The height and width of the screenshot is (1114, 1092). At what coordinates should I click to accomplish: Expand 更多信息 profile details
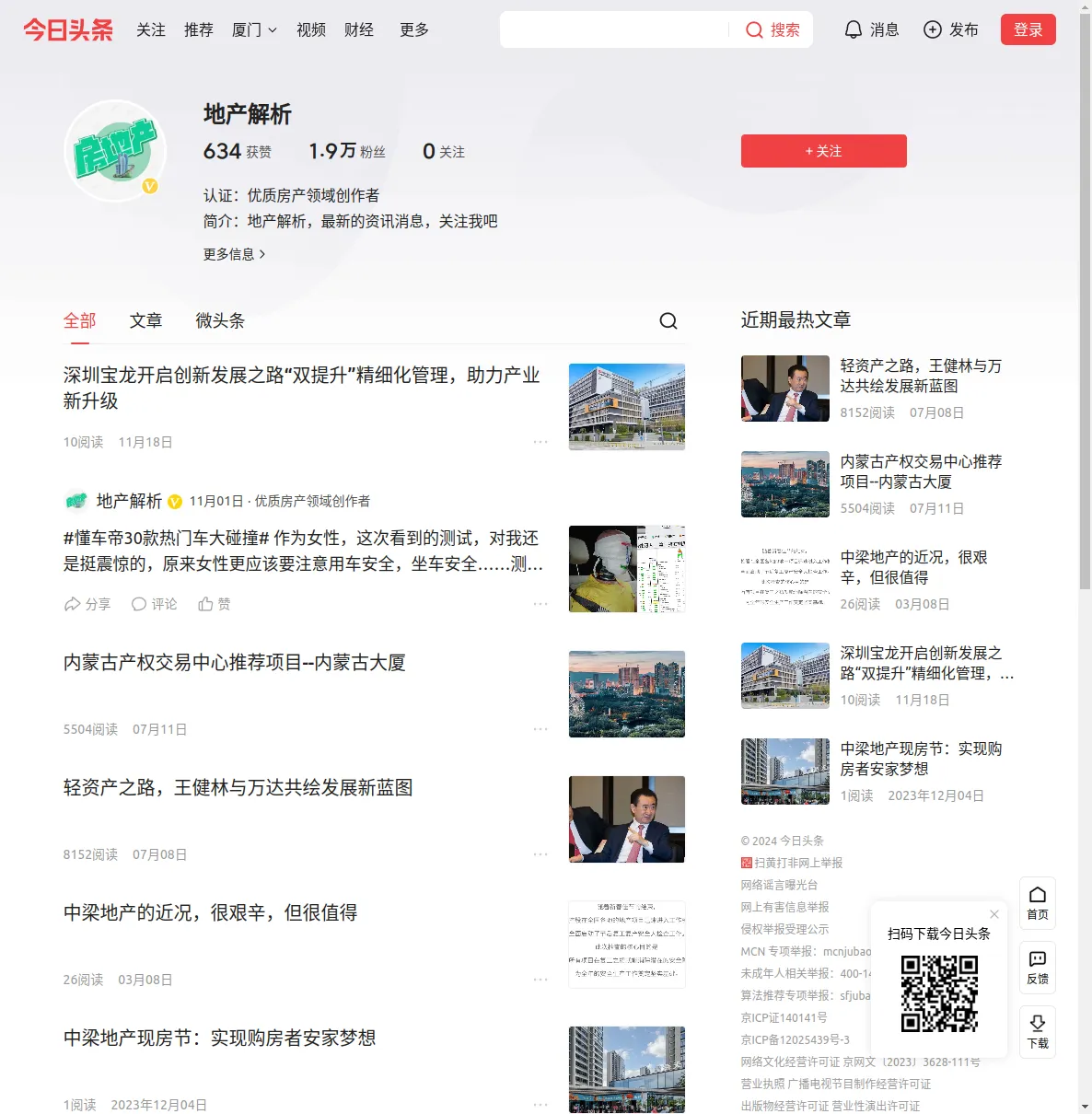click(235, 254)
